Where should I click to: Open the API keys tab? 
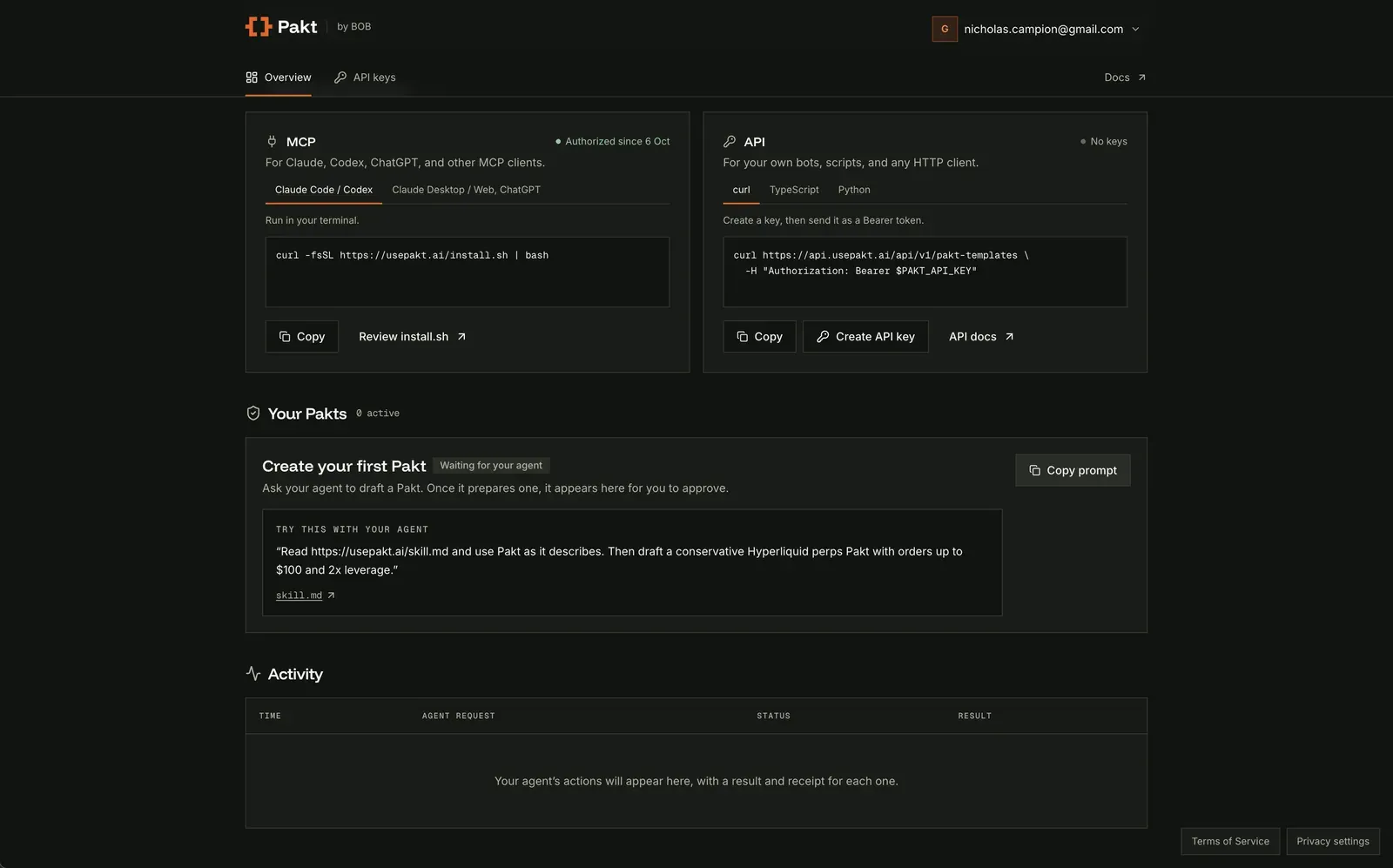[365, 77]
